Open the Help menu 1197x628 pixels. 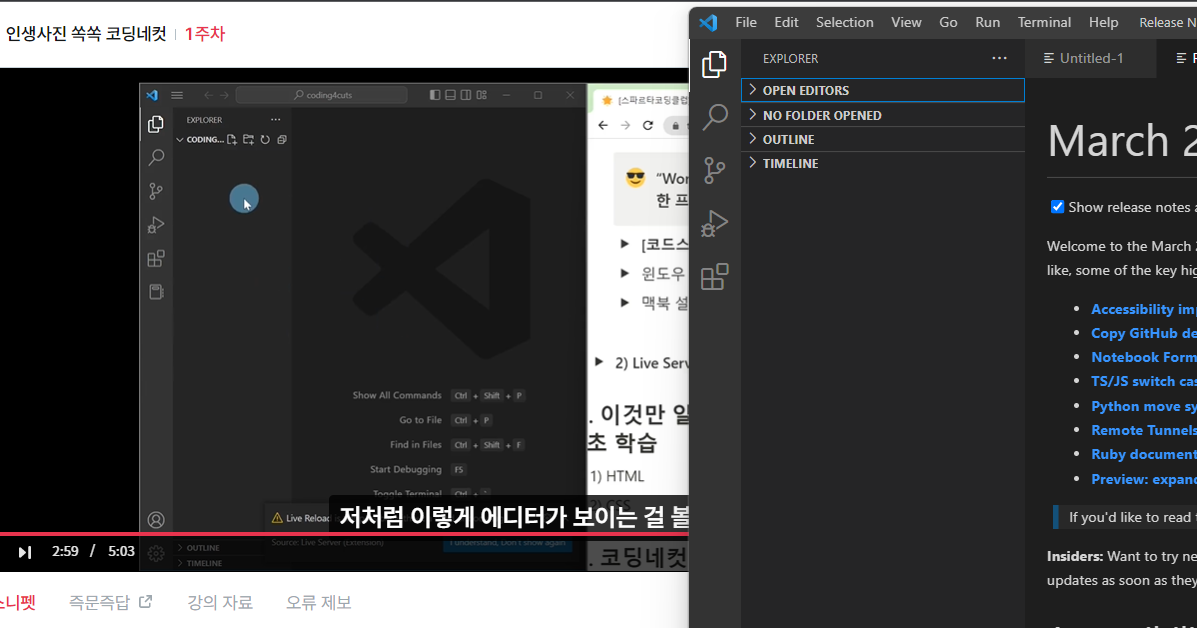point(1103,22)
